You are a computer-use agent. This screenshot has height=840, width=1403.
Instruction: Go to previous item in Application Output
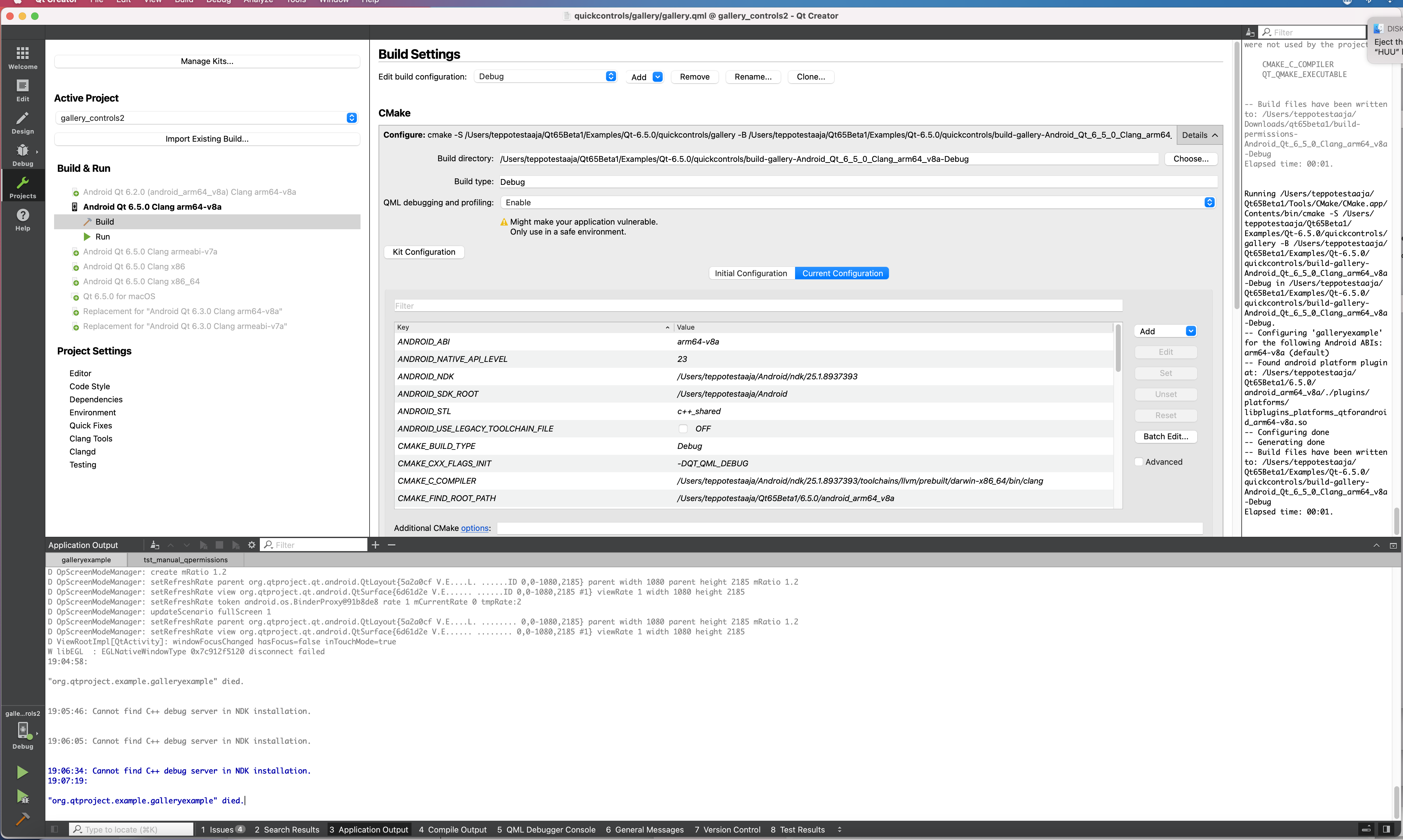click(170, 545)
